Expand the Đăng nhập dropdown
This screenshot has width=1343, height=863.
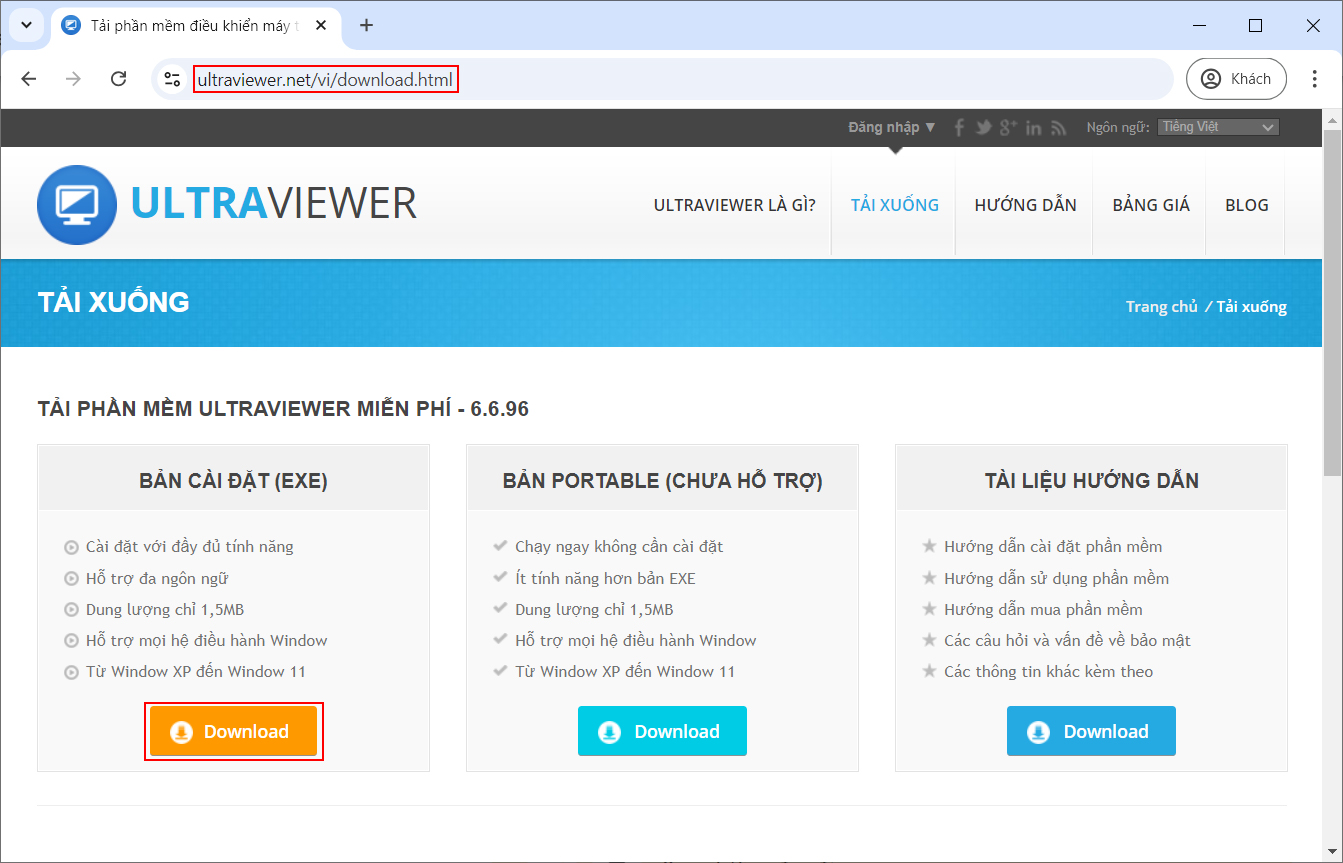892,127
